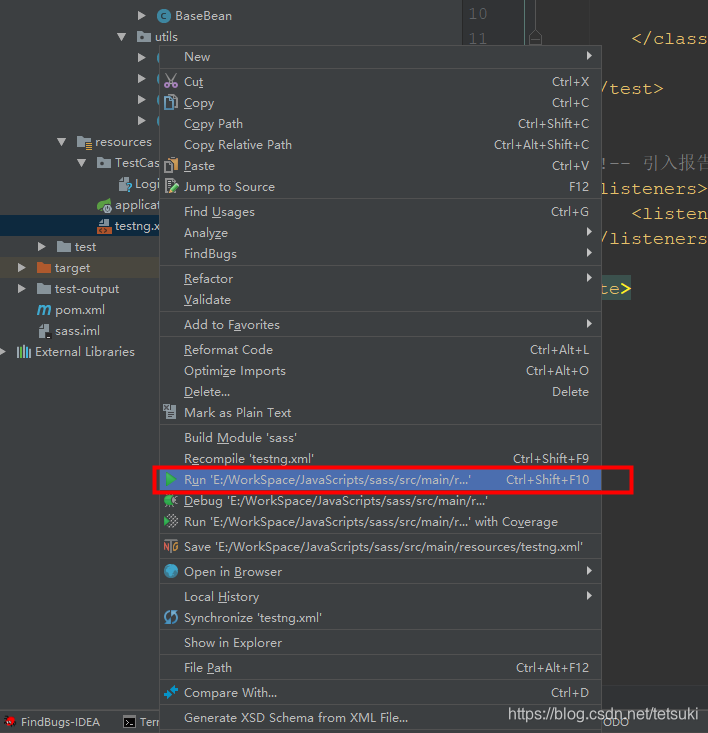The image size is (708, 733).
Task: Expand the BaseBean node
Action: pos(141,15)
